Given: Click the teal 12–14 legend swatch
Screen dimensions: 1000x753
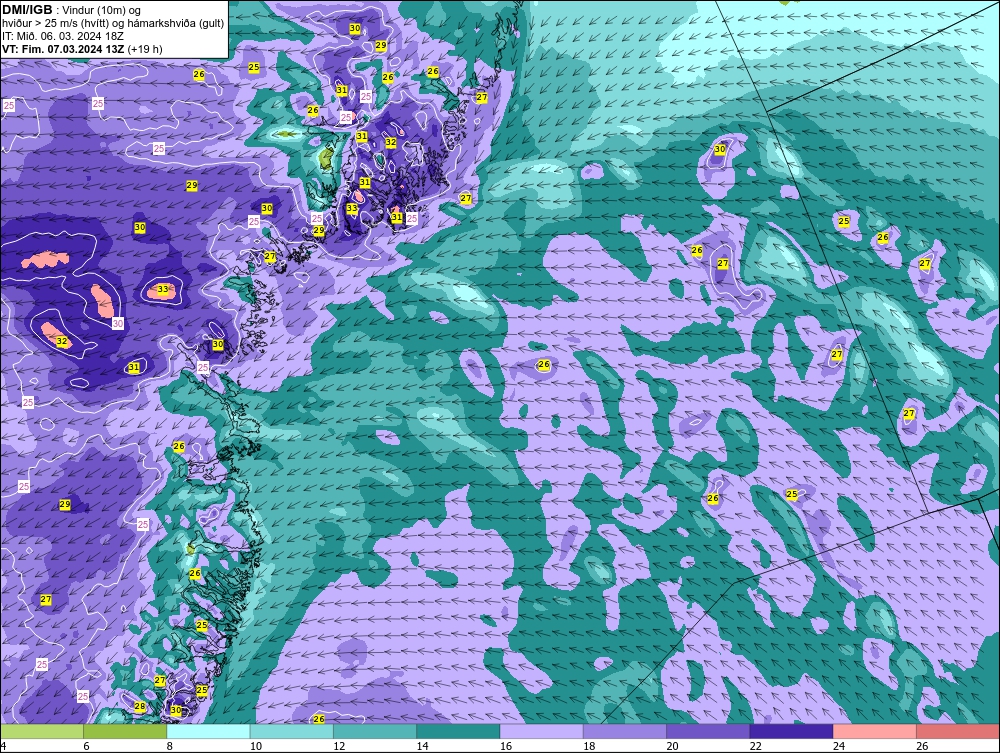Looking at the screenshot, I should (375, 731).
